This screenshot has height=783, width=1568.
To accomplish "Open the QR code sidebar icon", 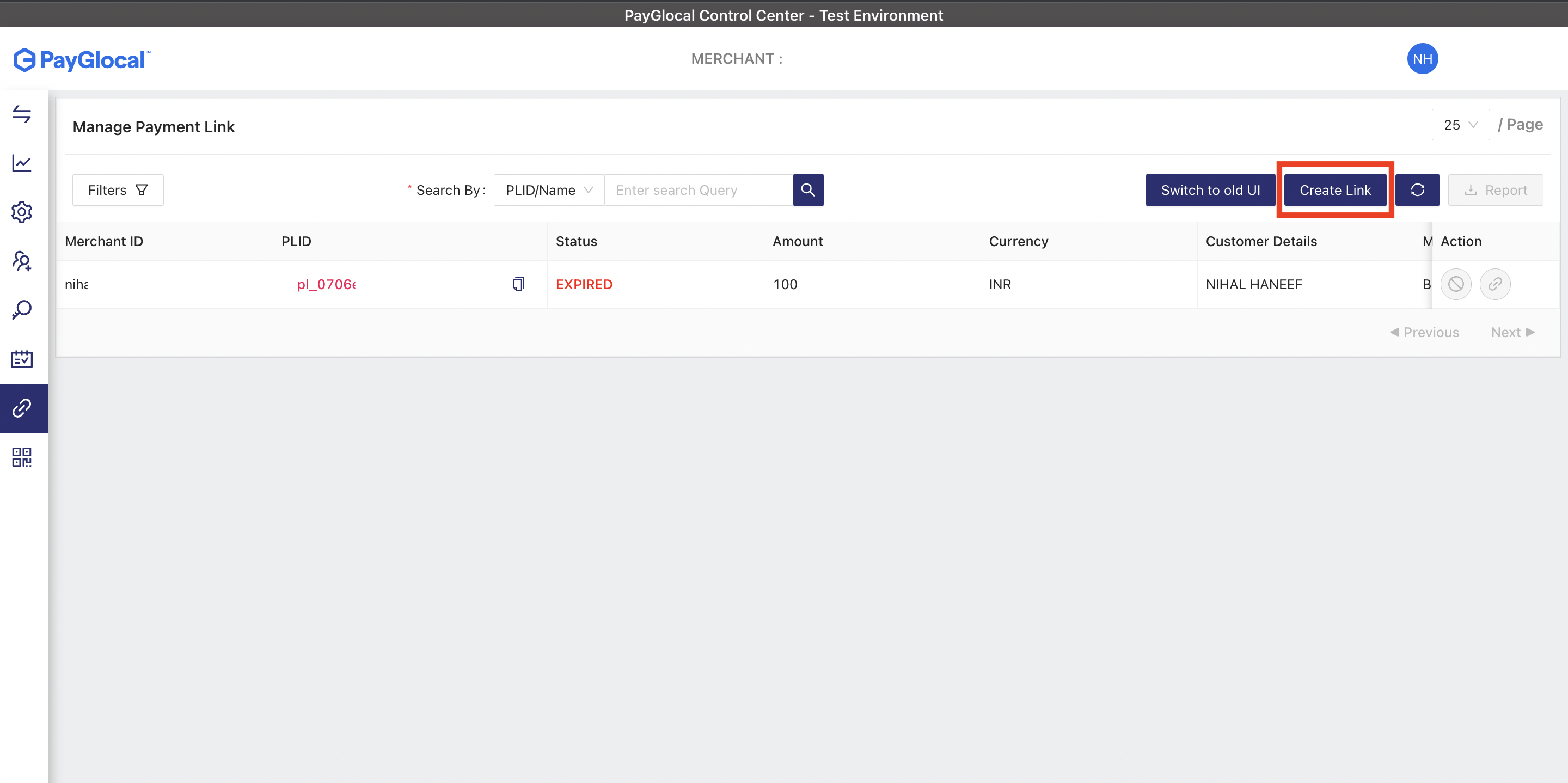I will (22, 457).
